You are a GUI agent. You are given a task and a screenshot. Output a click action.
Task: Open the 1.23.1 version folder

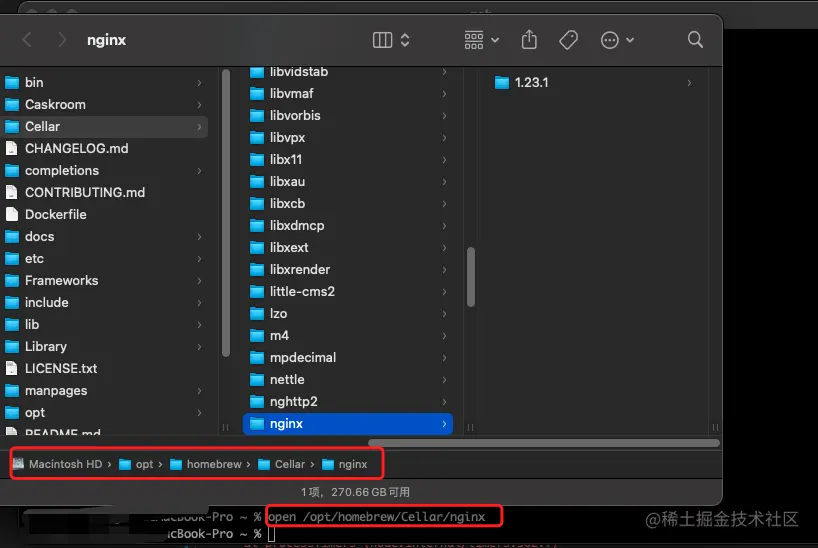593,82
